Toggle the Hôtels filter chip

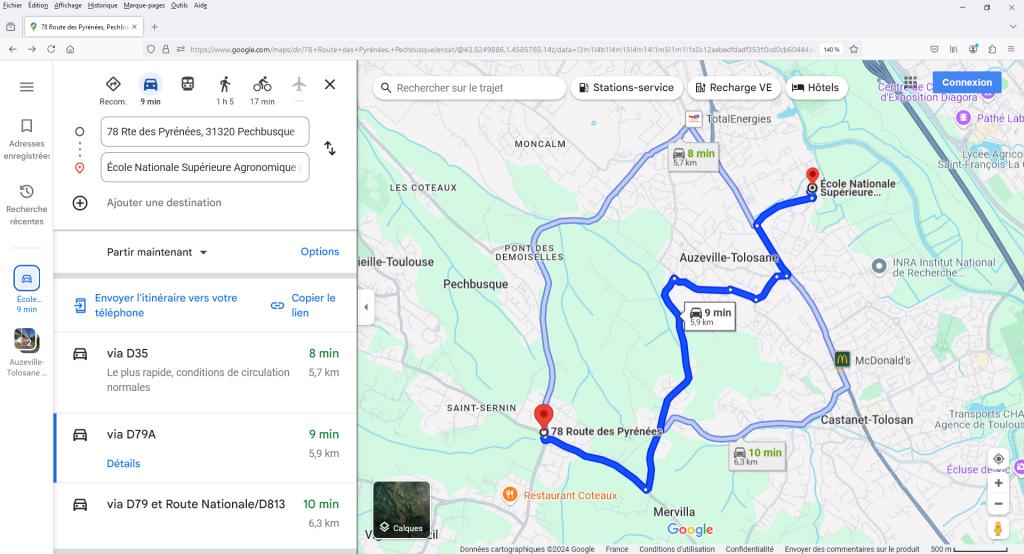[815, 88]
